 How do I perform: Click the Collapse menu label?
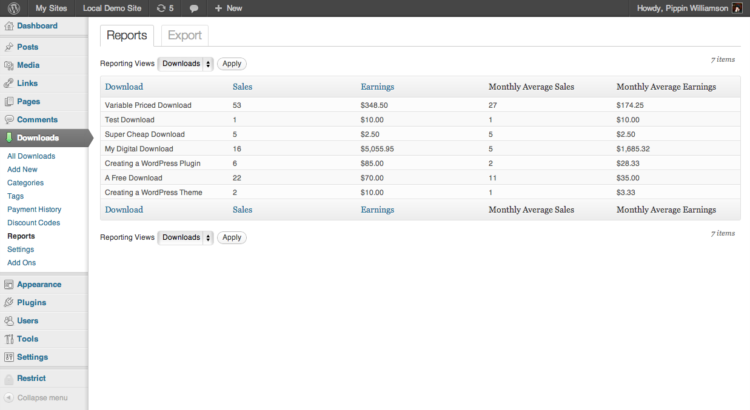(43, 398)
